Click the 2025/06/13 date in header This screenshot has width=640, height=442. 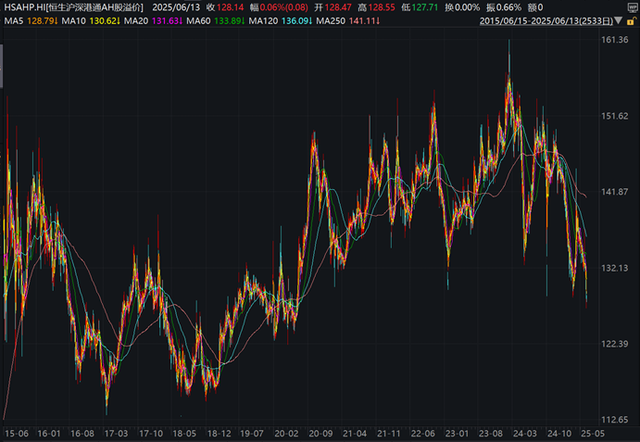(x=176, y=7)
